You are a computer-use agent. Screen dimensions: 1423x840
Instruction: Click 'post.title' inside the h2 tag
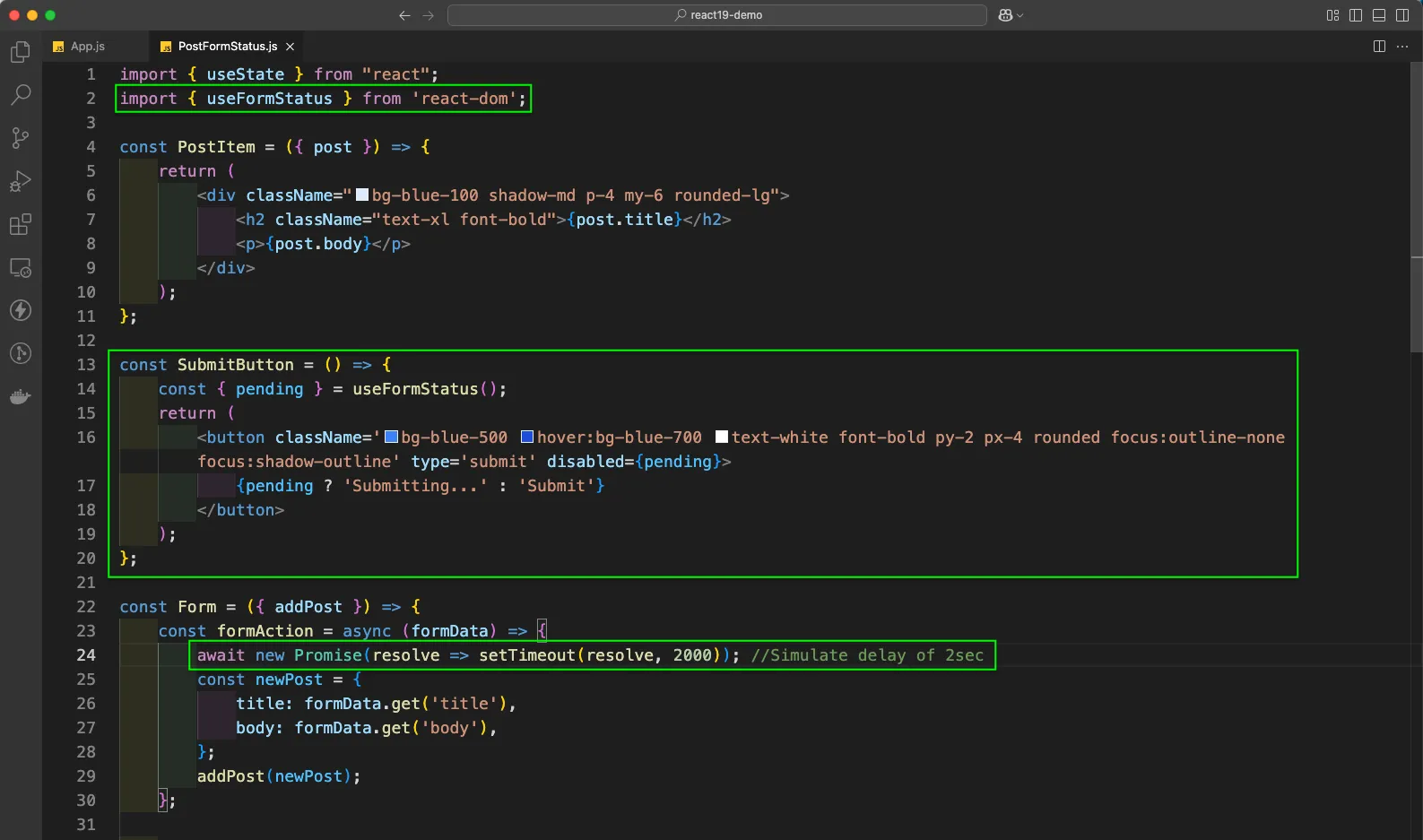625,220
